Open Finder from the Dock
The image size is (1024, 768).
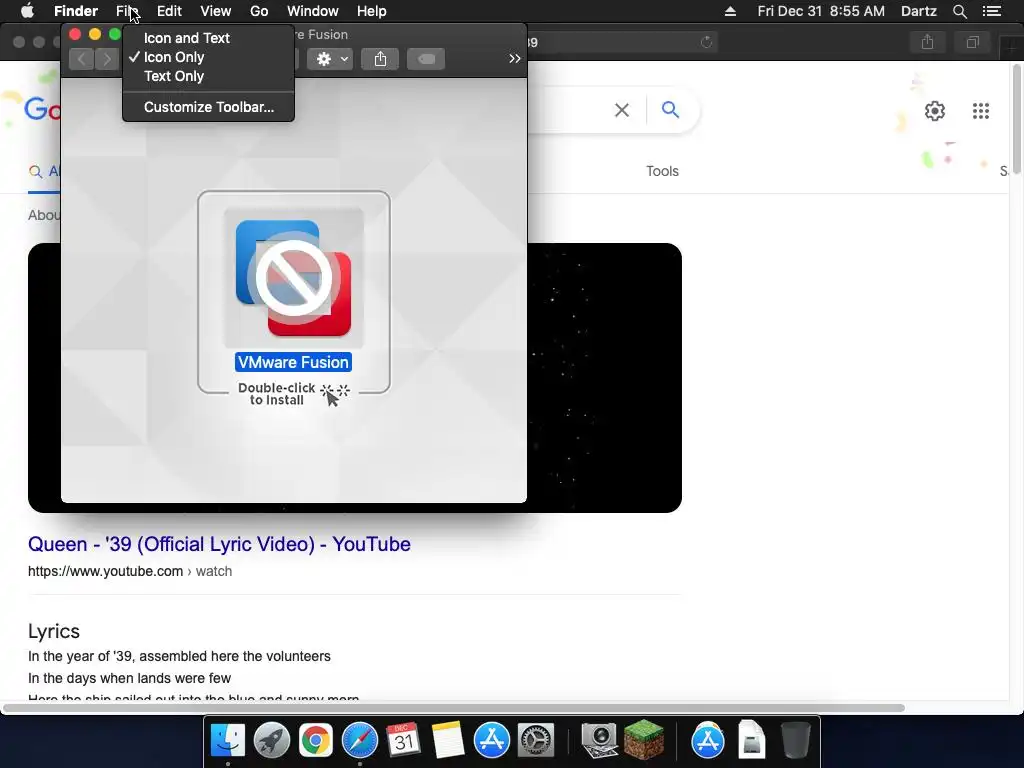[227, 741]
